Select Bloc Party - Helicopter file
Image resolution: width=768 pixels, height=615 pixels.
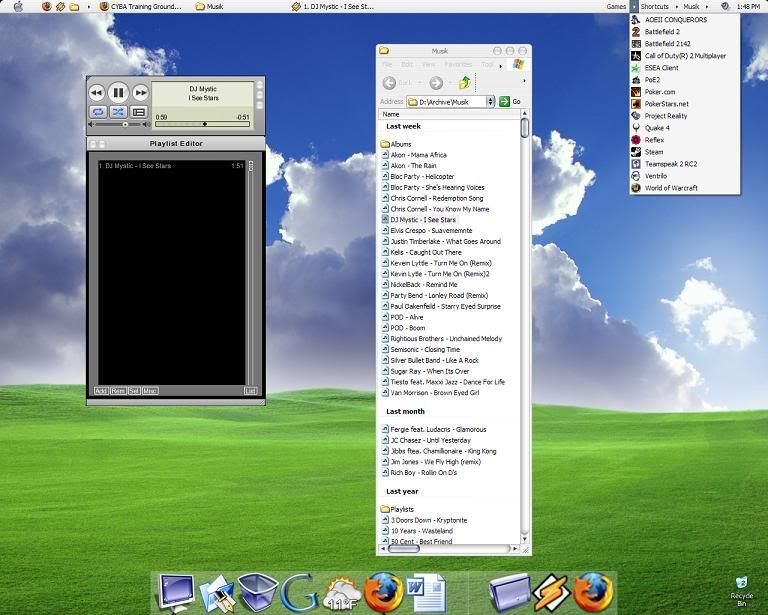(418, 176)
